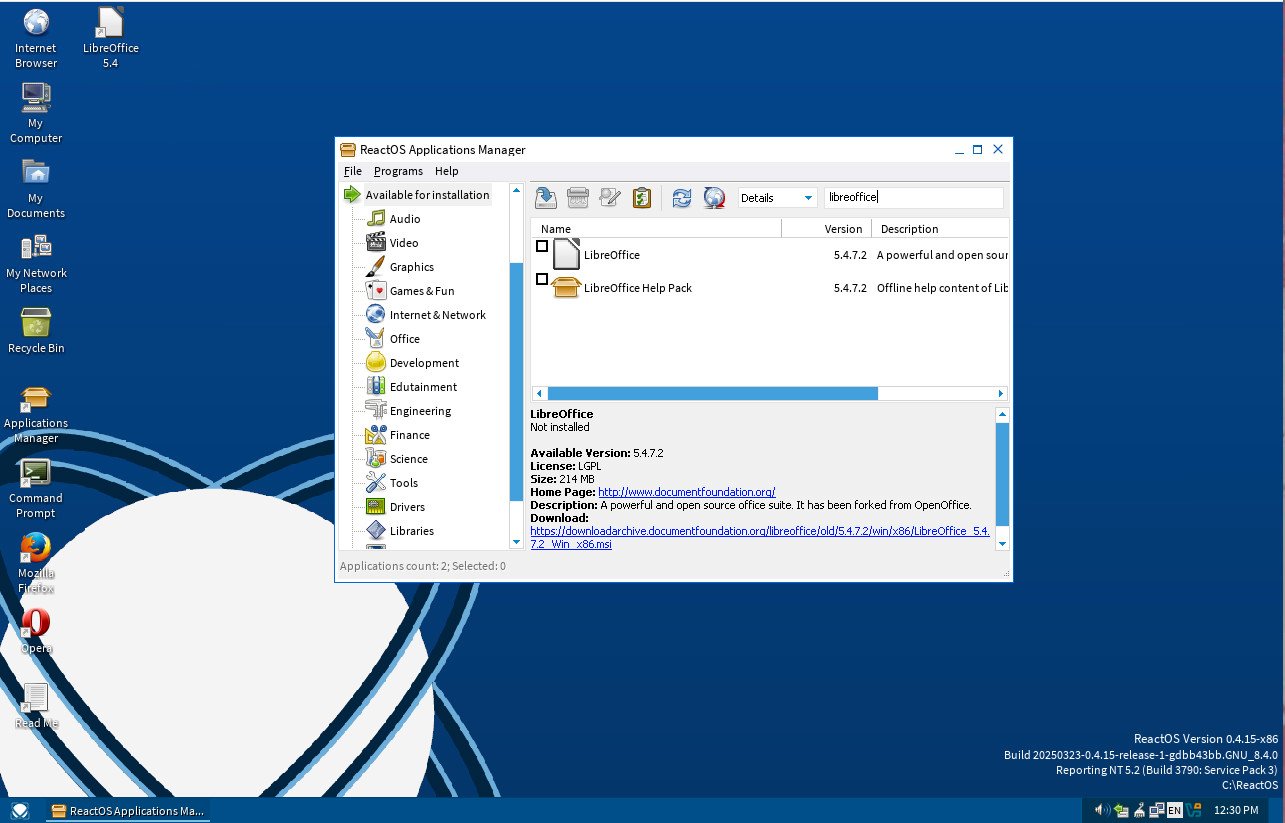Click the Recycle Bin desktop icon
The height and width of the screenshot is (823, 1285).
(x=36, y=331)
